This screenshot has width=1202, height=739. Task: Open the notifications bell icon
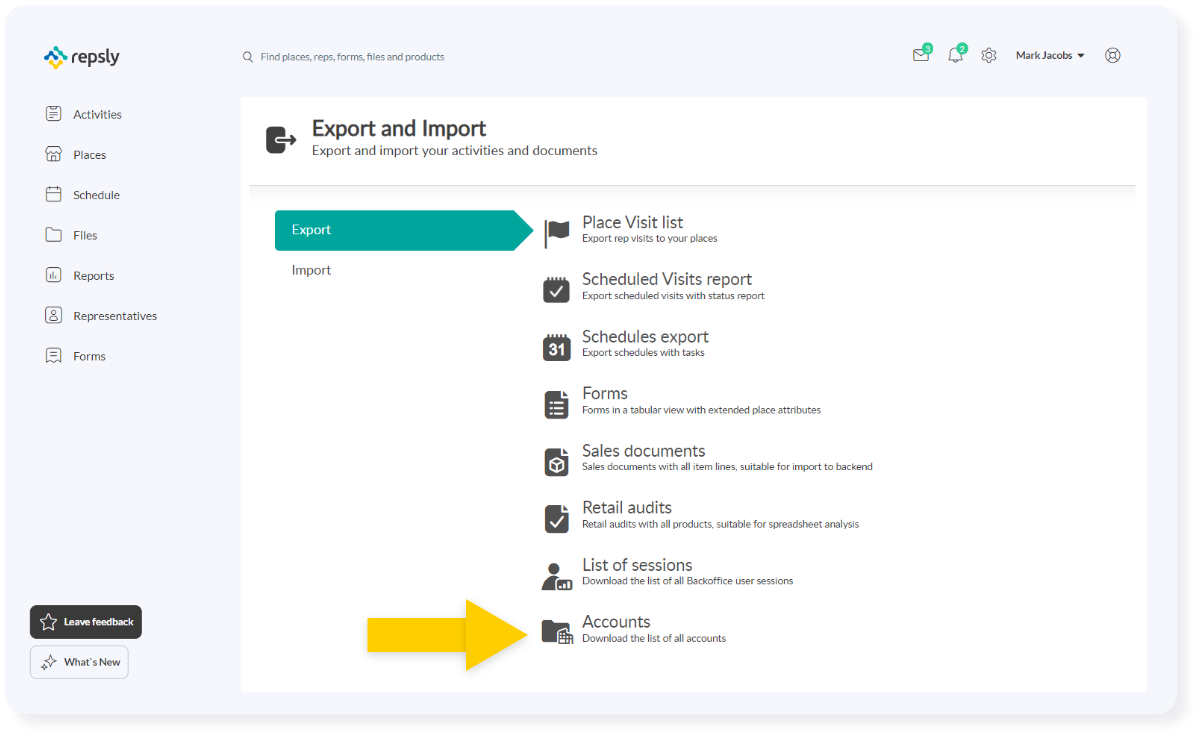coord(956,55)
